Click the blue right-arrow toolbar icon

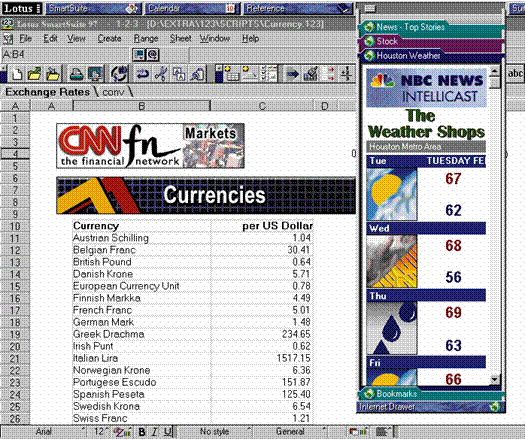click(292, 74)
